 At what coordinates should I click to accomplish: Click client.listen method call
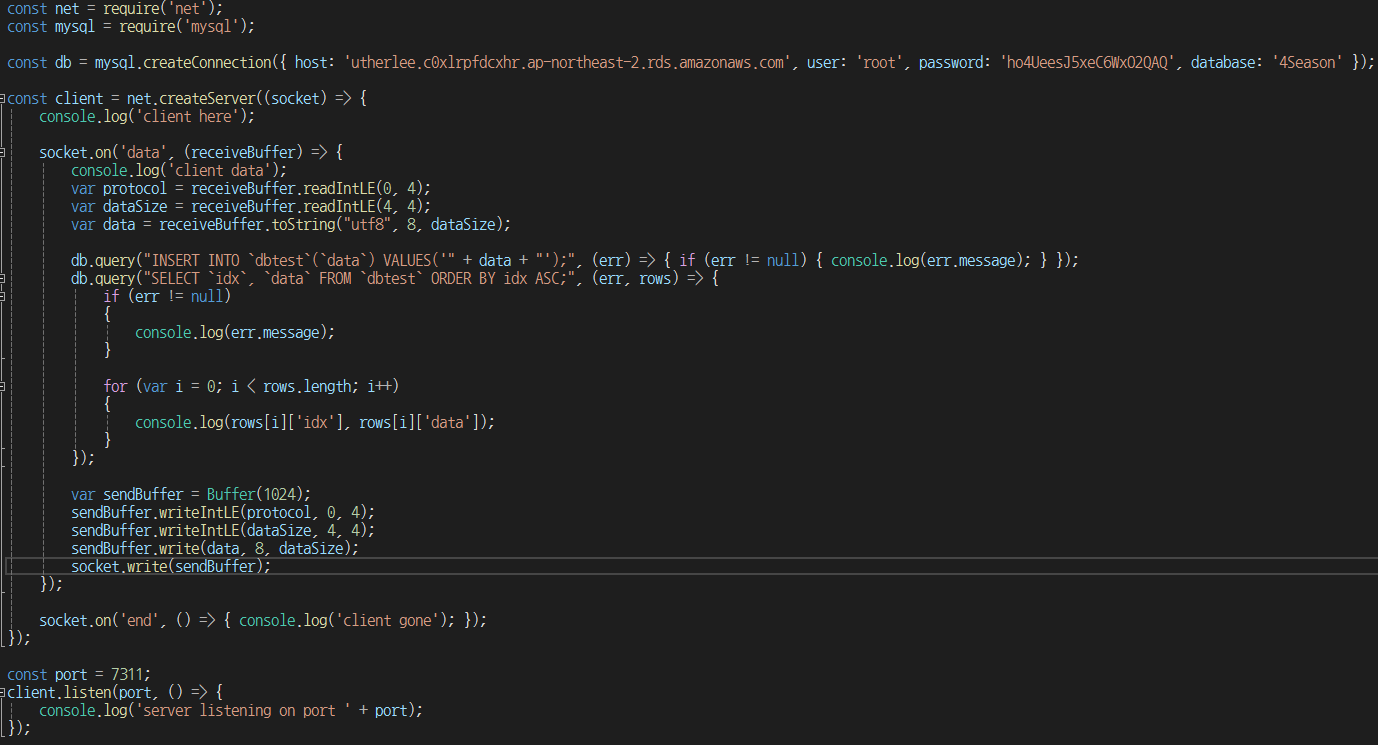click(x=59, y=693)
